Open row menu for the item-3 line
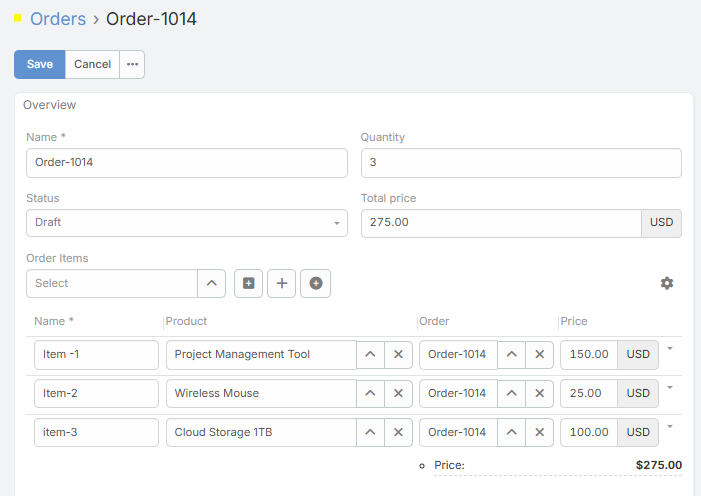 point(669,426)
